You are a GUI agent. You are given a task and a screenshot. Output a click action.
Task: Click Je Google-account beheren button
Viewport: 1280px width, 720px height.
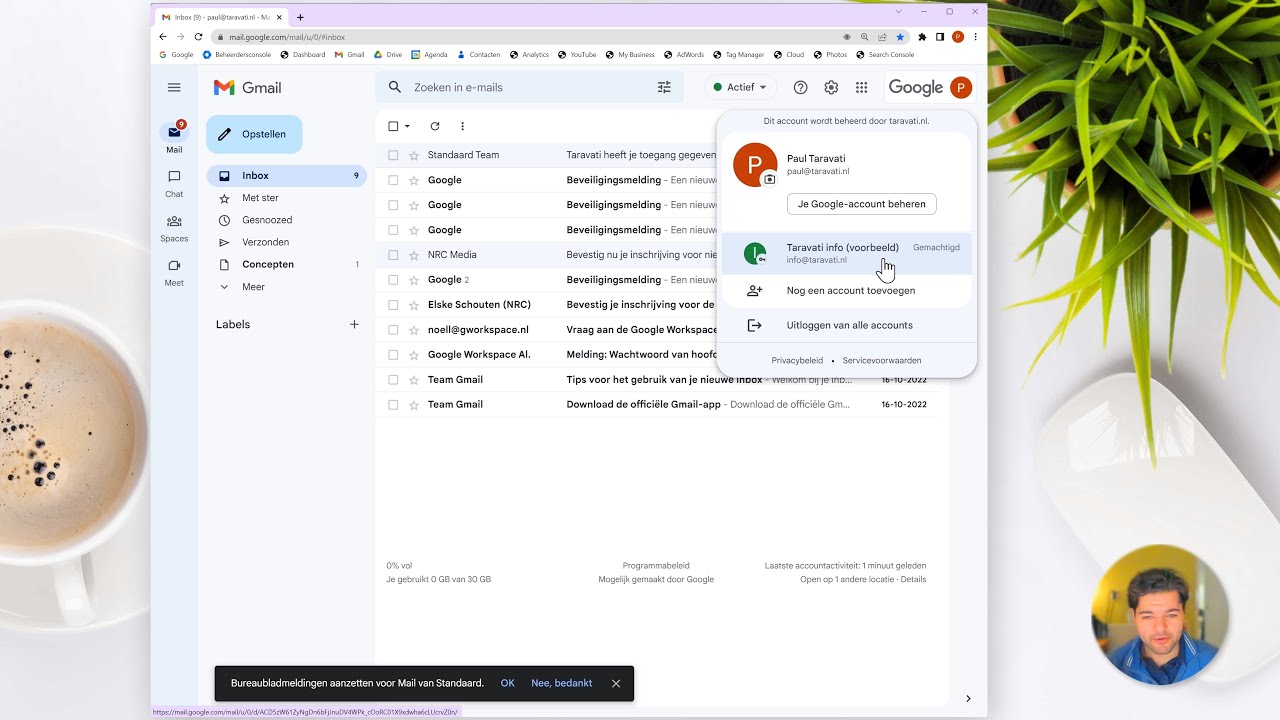(861, 204)
